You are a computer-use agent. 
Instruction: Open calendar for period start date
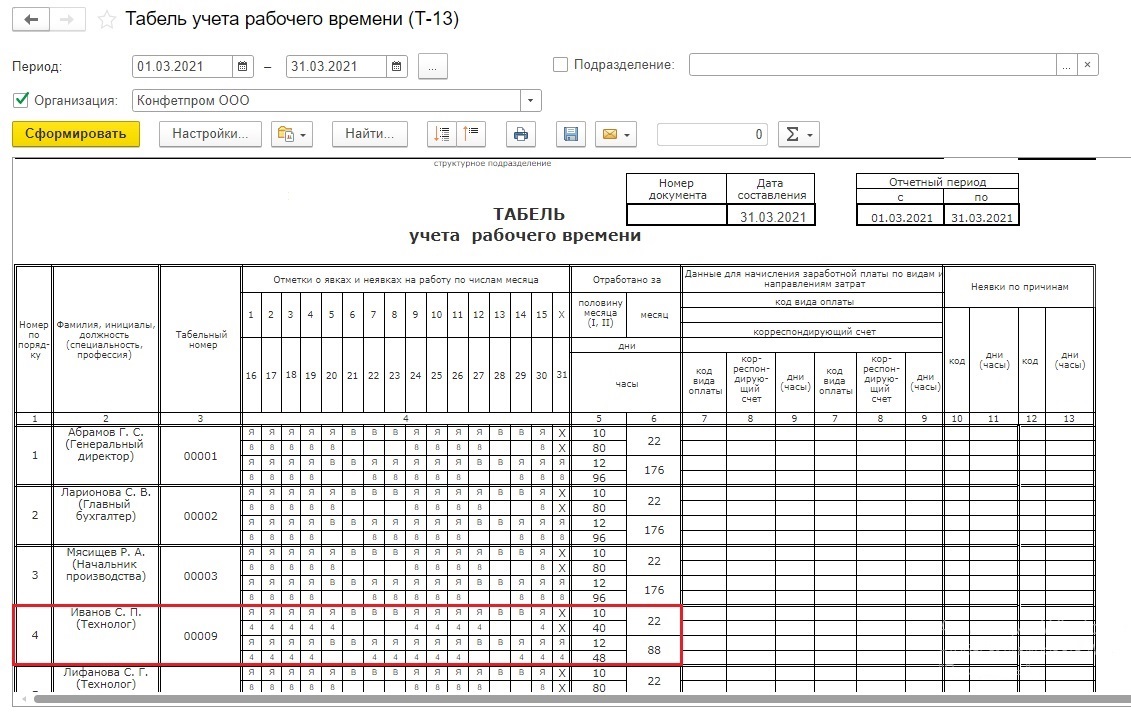[x=243, y=66]
